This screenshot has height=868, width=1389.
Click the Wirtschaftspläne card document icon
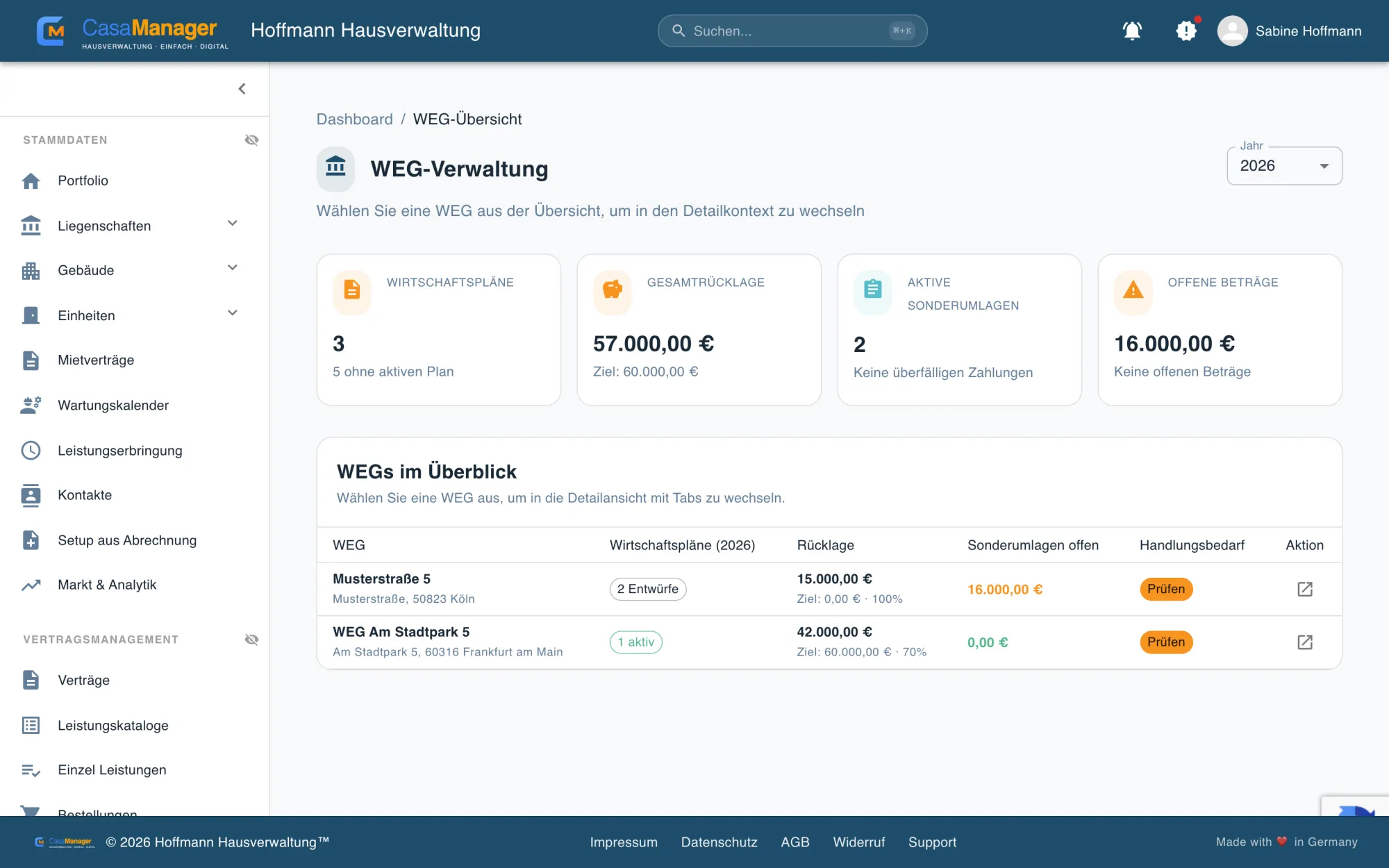pos(352,290)
